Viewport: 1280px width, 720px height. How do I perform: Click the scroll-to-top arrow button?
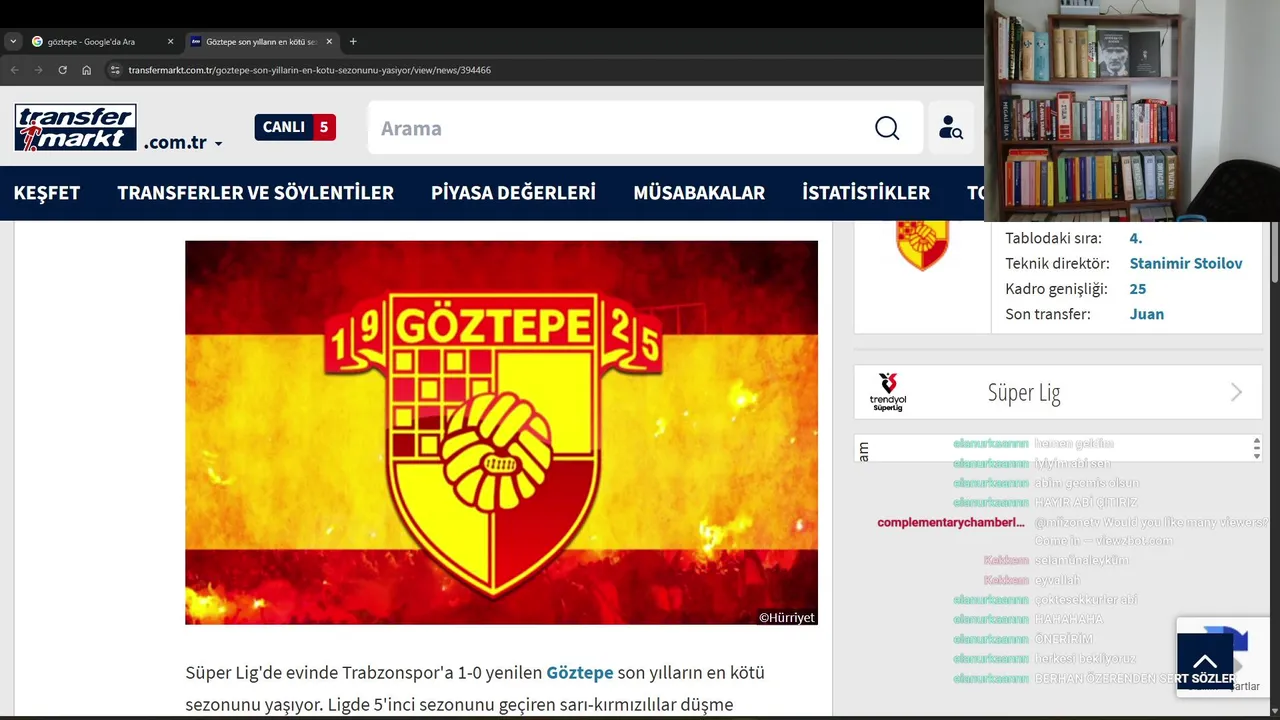click(x=1205, y=661)
